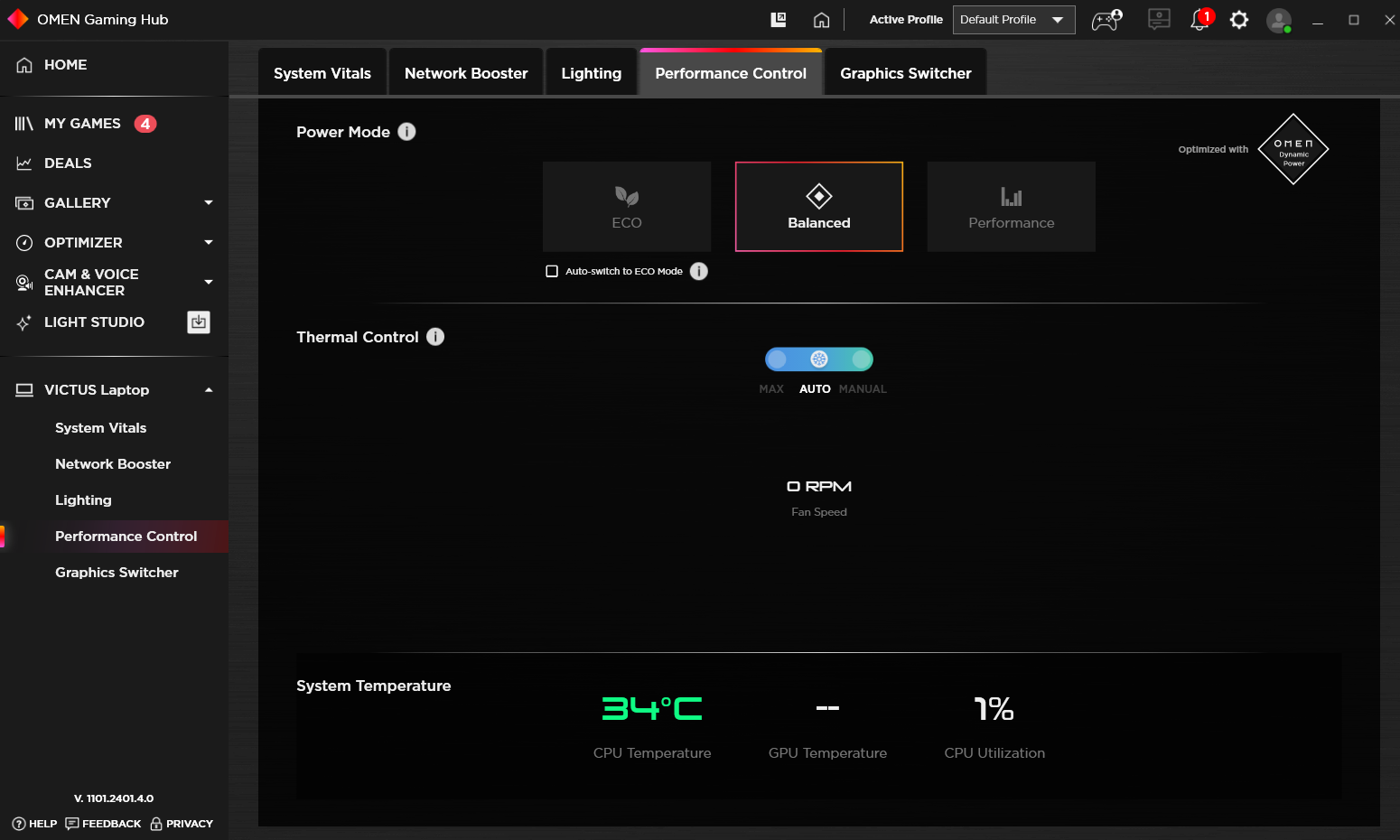This screenshot has height=840, width=1400.
Task: Click the Privacy lock icon
Action: click(156, 824)
